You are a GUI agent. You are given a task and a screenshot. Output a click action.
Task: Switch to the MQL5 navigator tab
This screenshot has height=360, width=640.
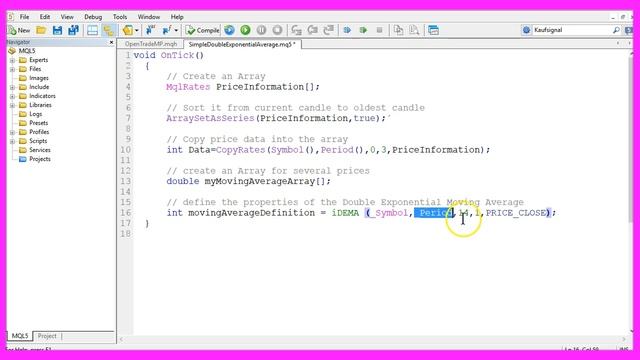pyautogui.click(x=20, y=336)
